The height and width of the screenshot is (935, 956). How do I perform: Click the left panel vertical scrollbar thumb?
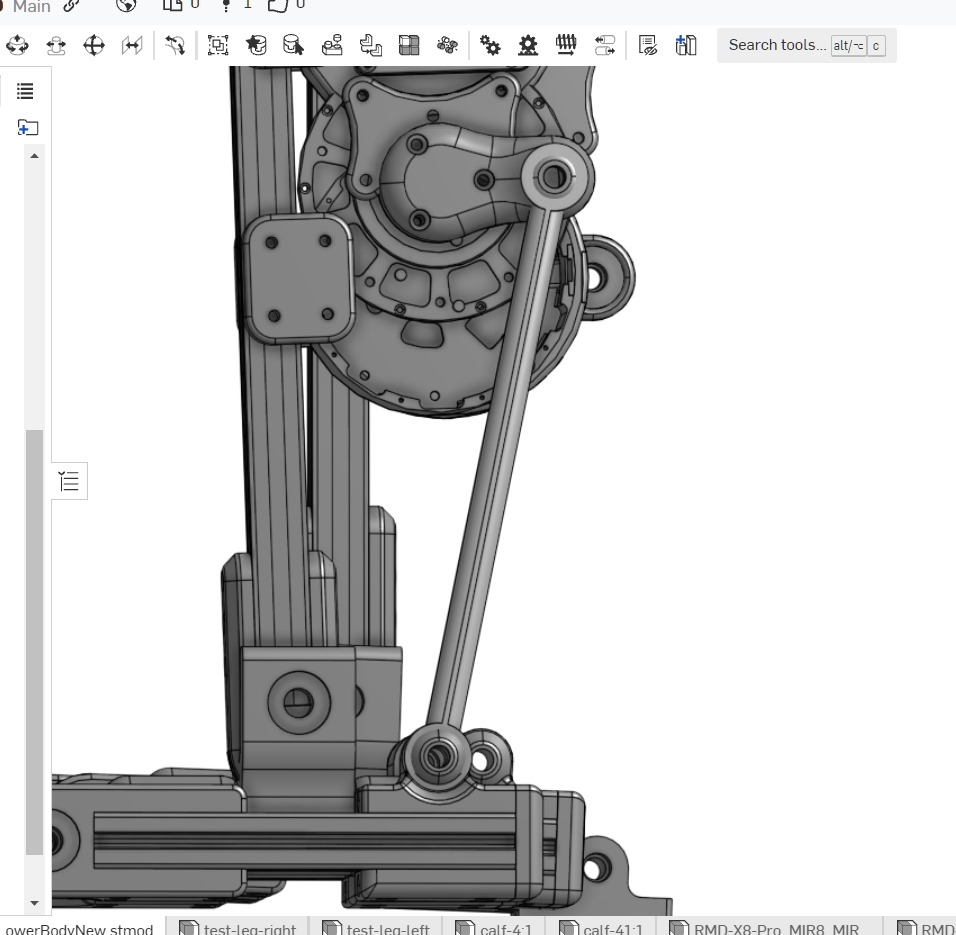[35, 640]
